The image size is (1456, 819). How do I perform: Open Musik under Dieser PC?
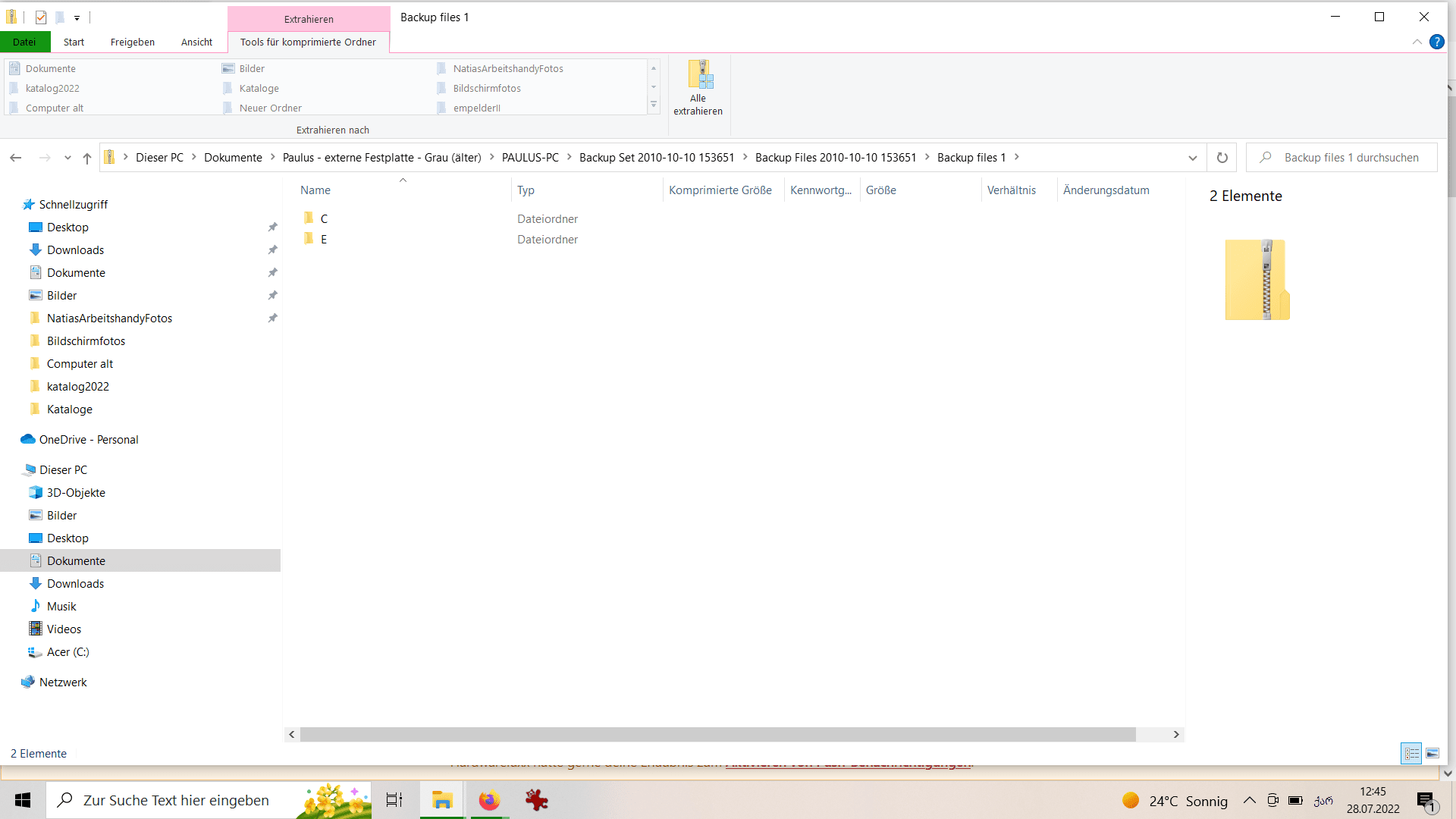(x=61, y=607)
